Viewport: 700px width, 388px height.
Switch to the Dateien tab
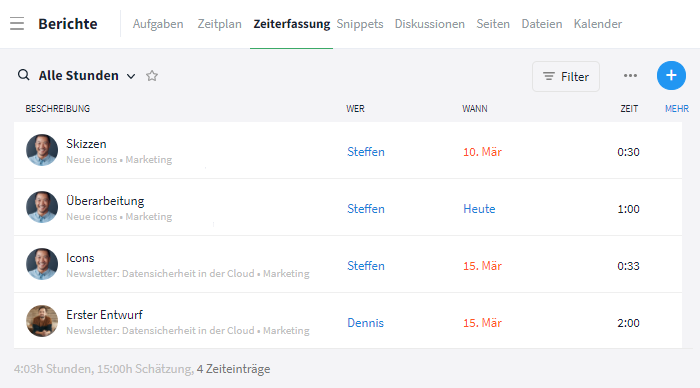point(542,24)
